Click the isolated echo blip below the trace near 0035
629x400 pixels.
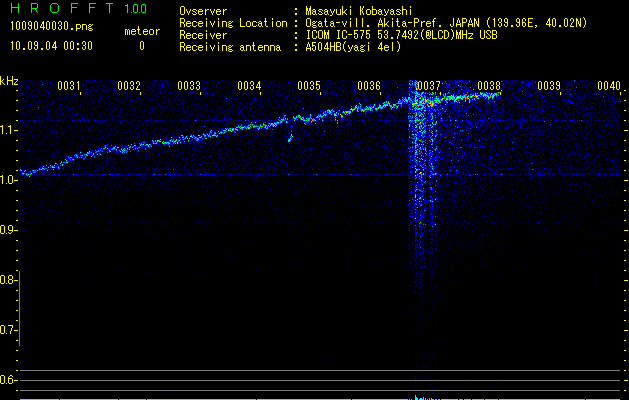290,138
